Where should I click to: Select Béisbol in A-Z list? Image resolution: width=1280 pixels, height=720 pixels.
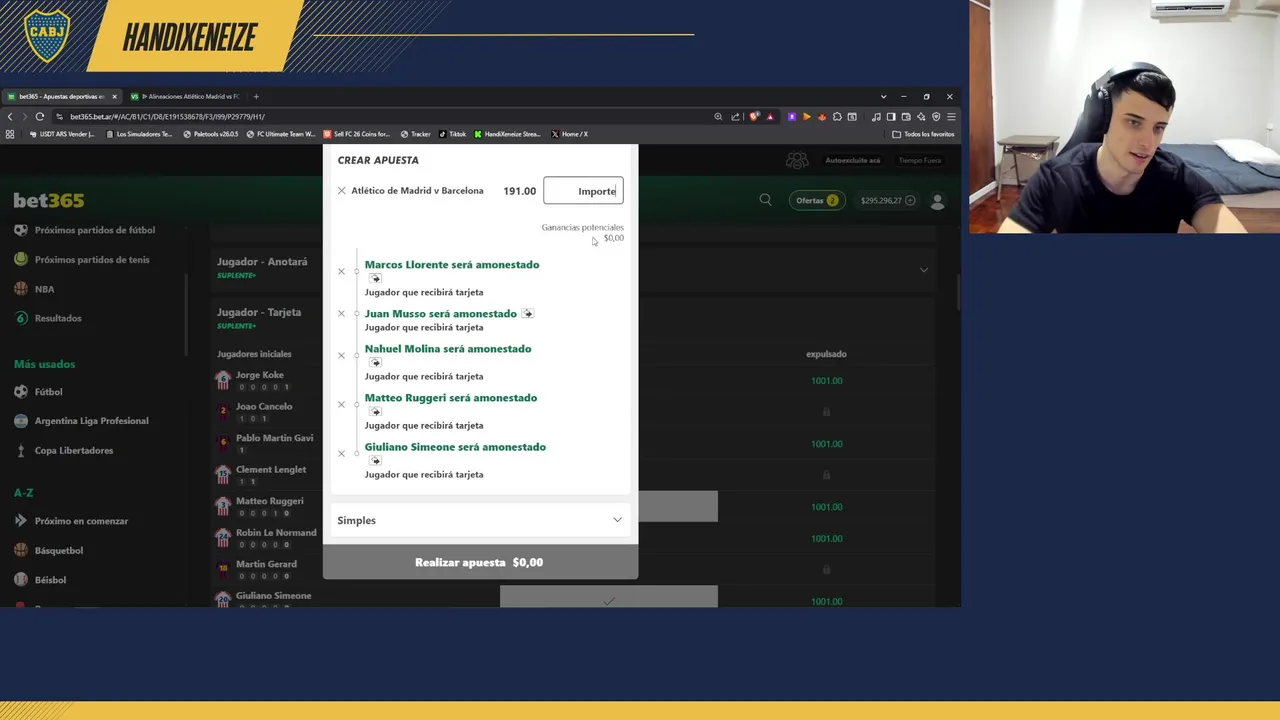(50, 580)
